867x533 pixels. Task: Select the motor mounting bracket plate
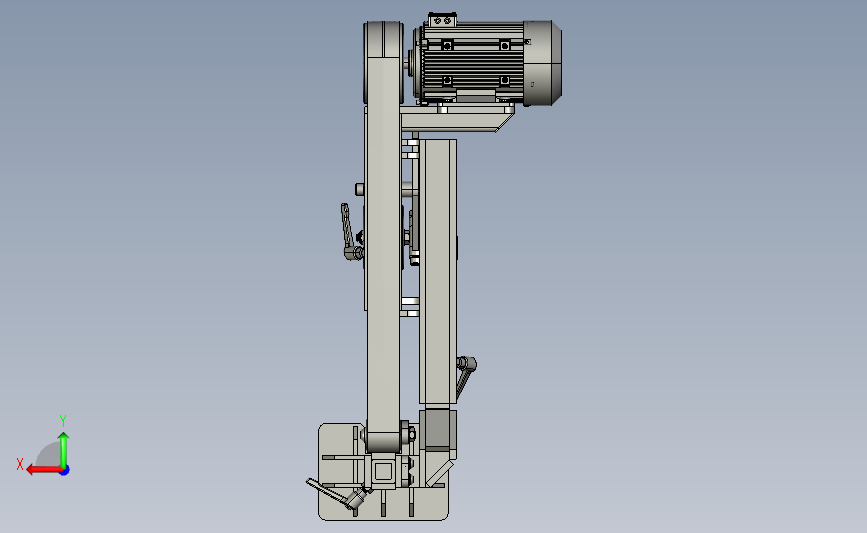(x=457, y=118)
